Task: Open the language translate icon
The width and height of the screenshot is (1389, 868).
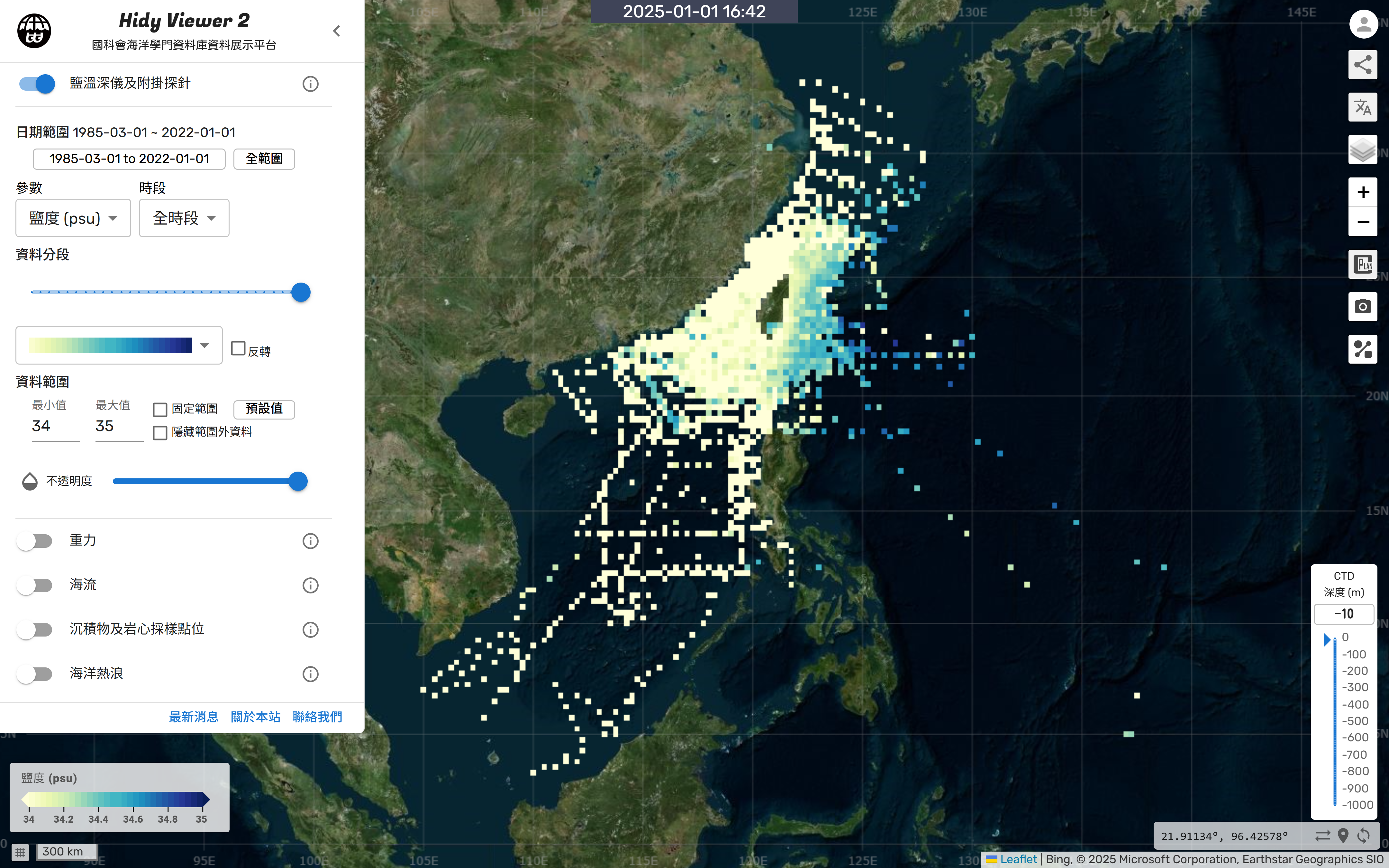Action: [x=1363, y=107]
